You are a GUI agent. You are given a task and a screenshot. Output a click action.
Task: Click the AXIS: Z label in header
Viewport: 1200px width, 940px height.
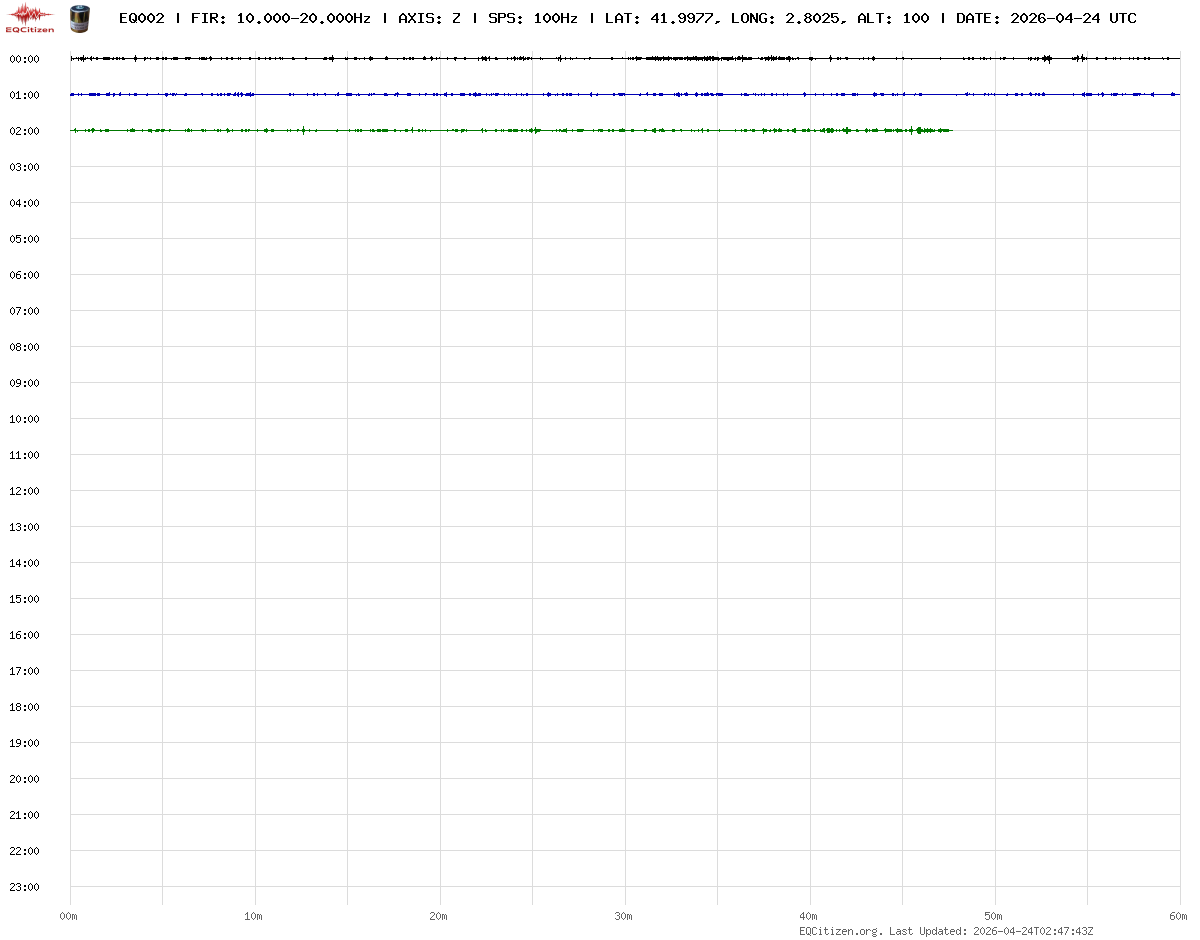429,18
